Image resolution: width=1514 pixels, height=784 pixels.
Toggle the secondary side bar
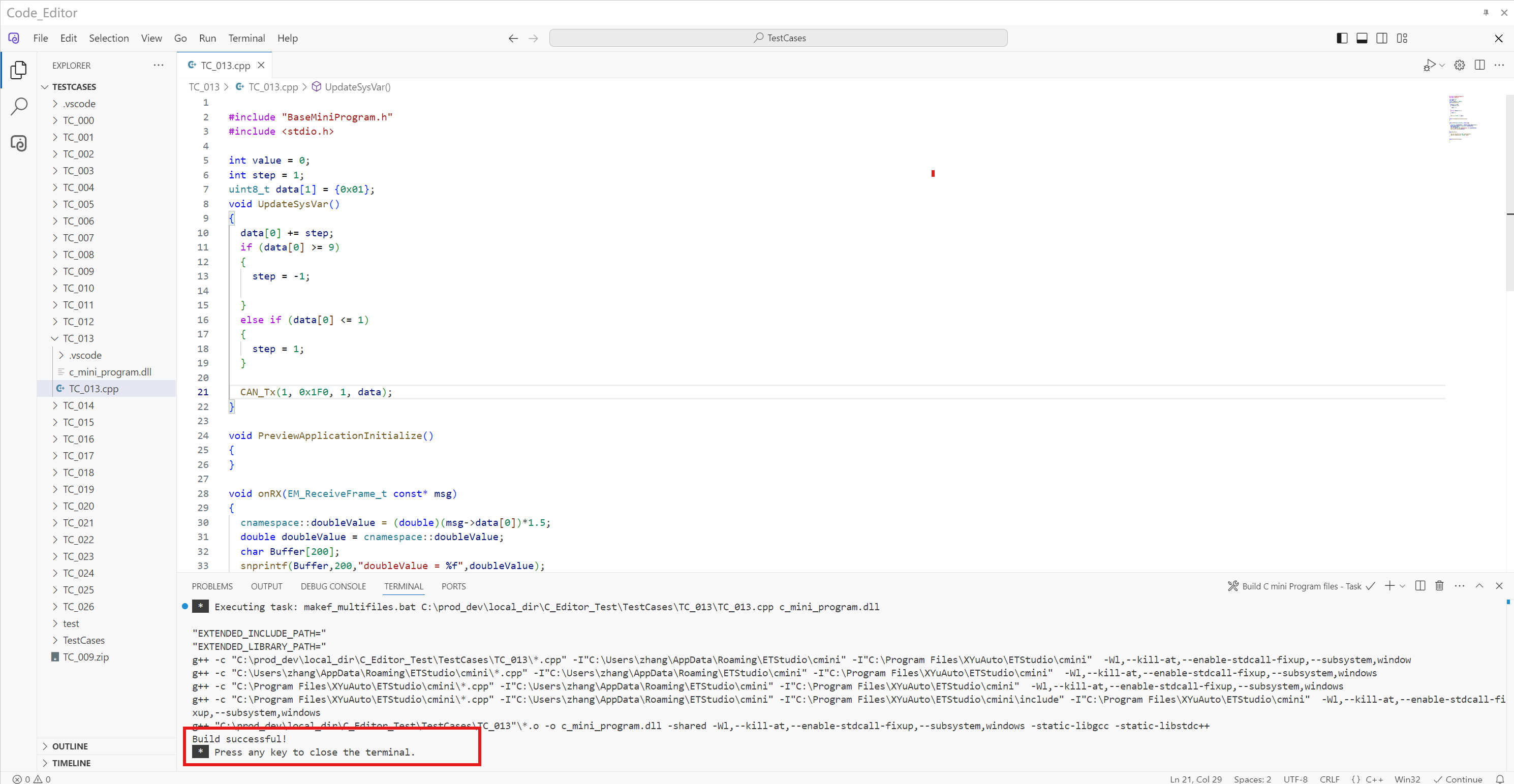click(x=1382, y=38)
